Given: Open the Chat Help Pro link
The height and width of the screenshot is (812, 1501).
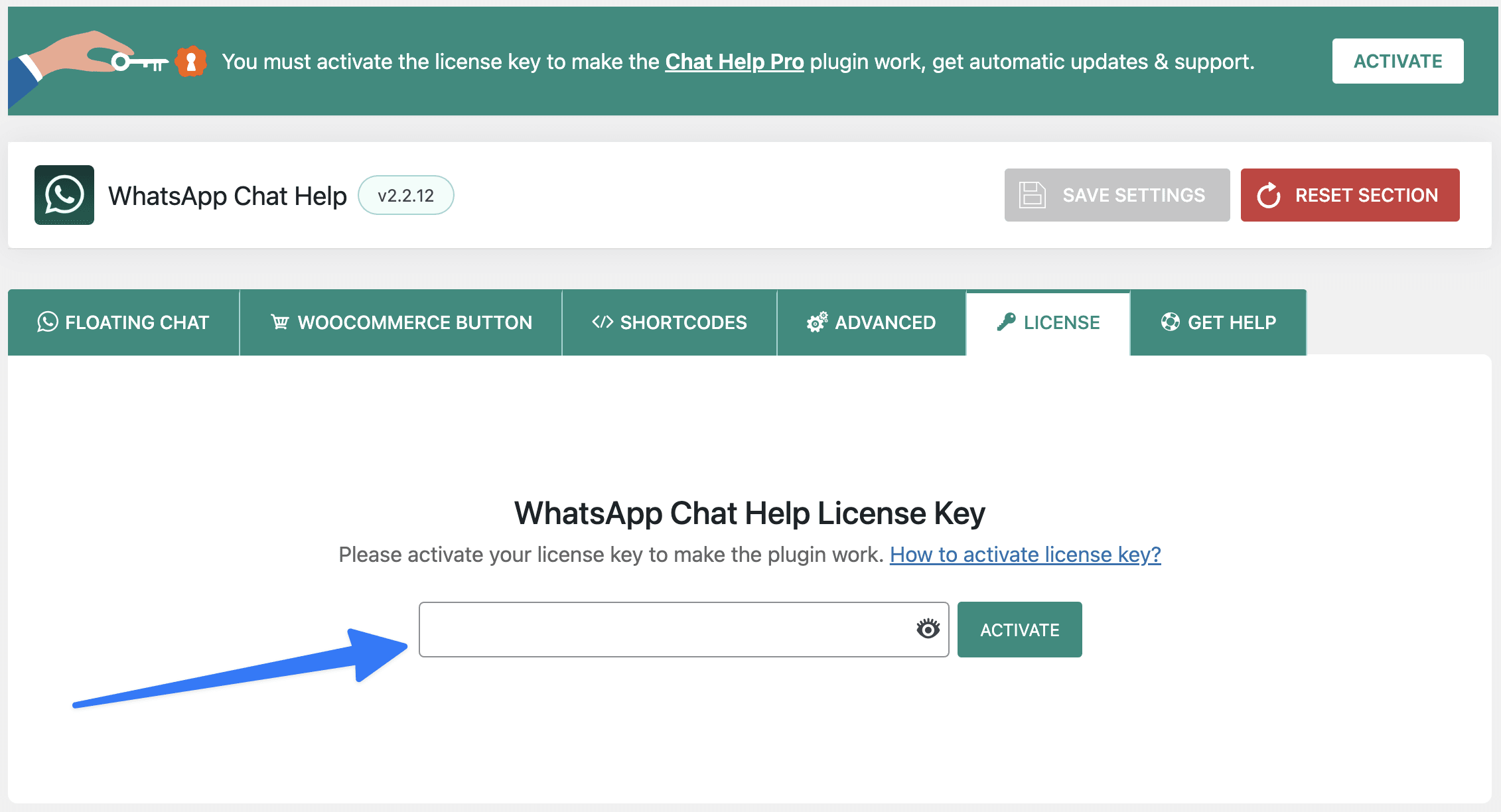Looking at the screenshot, I should pos(735,62).
